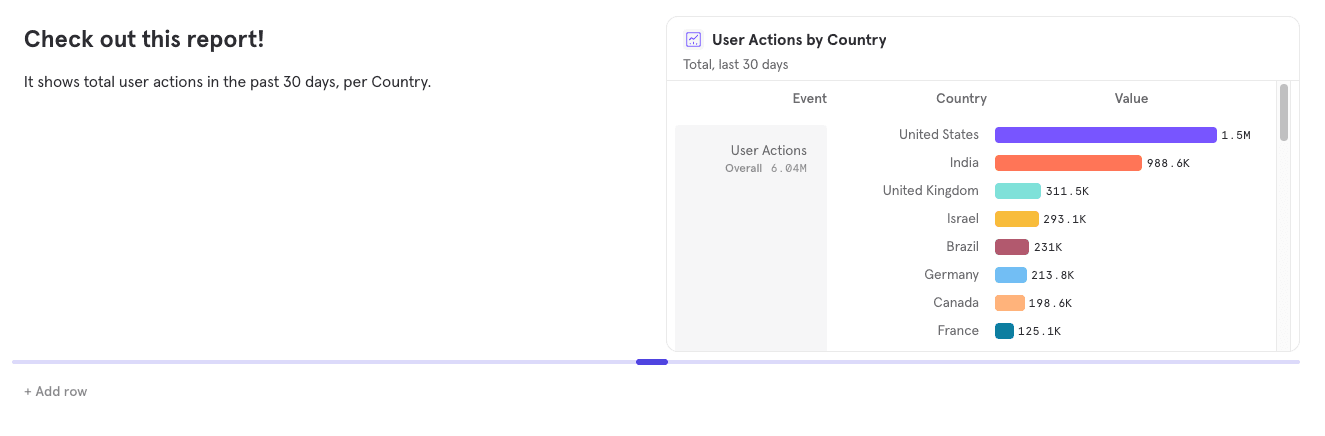Select the Germany light blue bar
The image size is (1325, 436).
1010,275
